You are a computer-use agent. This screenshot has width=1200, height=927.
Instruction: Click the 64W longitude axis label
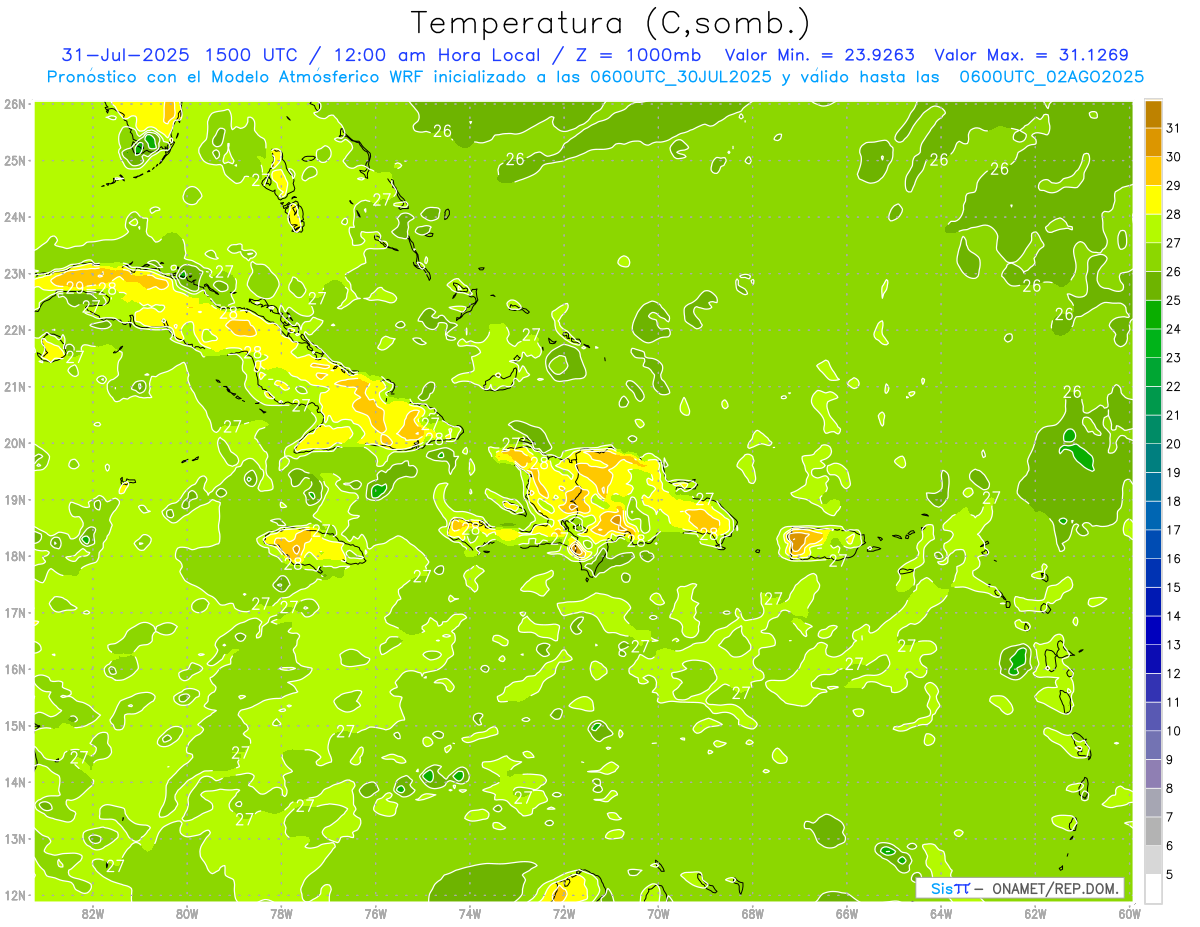[941, 913]
